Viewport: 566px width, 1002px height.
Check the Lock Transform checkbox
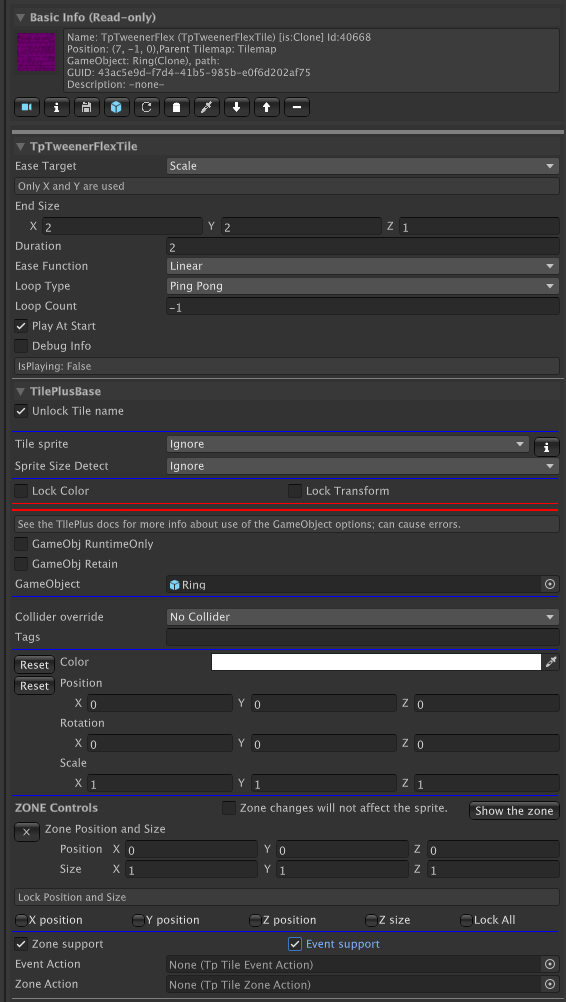pos(294,491)
